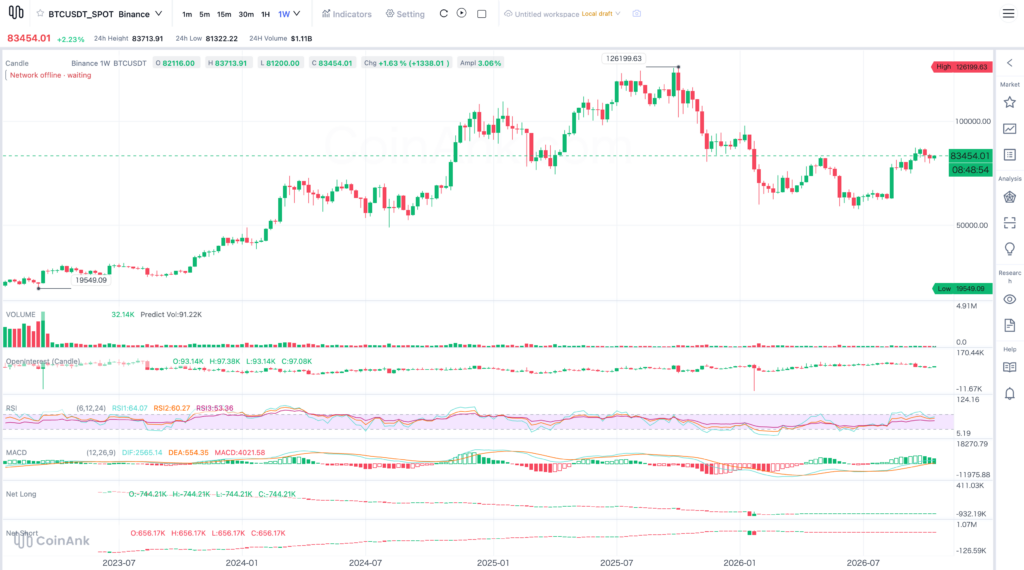Click the Close value C 83454.01 chip
Viewport: 1024px width, 570px height.
pos(332,63)
